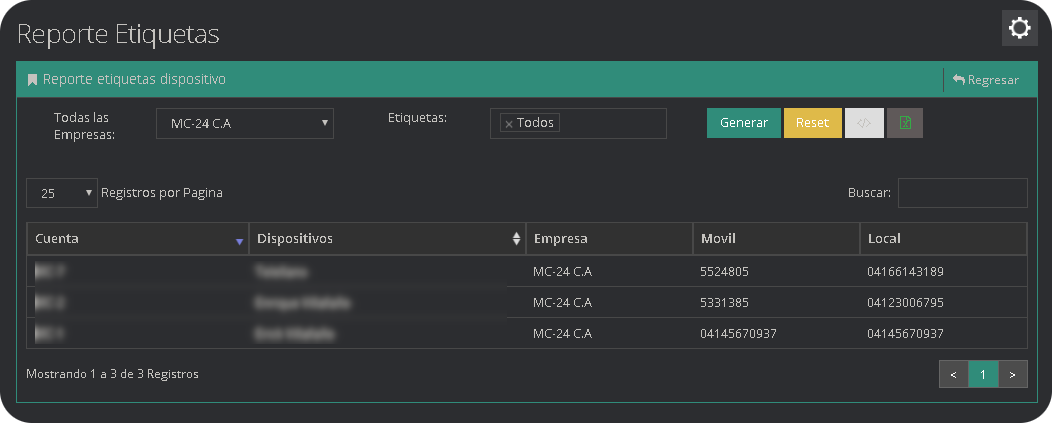1052x423 pixels.
Task: Click the Buscar search input field
Action: click(x=962, y=193)
